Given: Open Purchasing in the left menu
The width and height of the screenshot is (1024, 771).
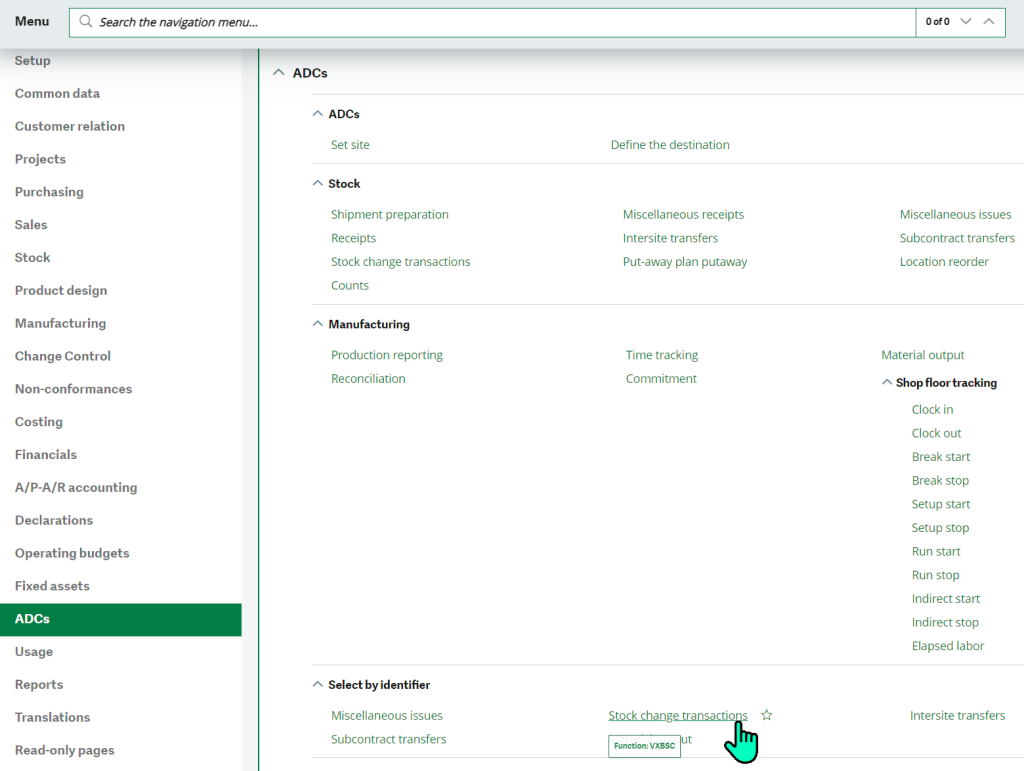Looking at the screenshot, I should tap(49, 192).
